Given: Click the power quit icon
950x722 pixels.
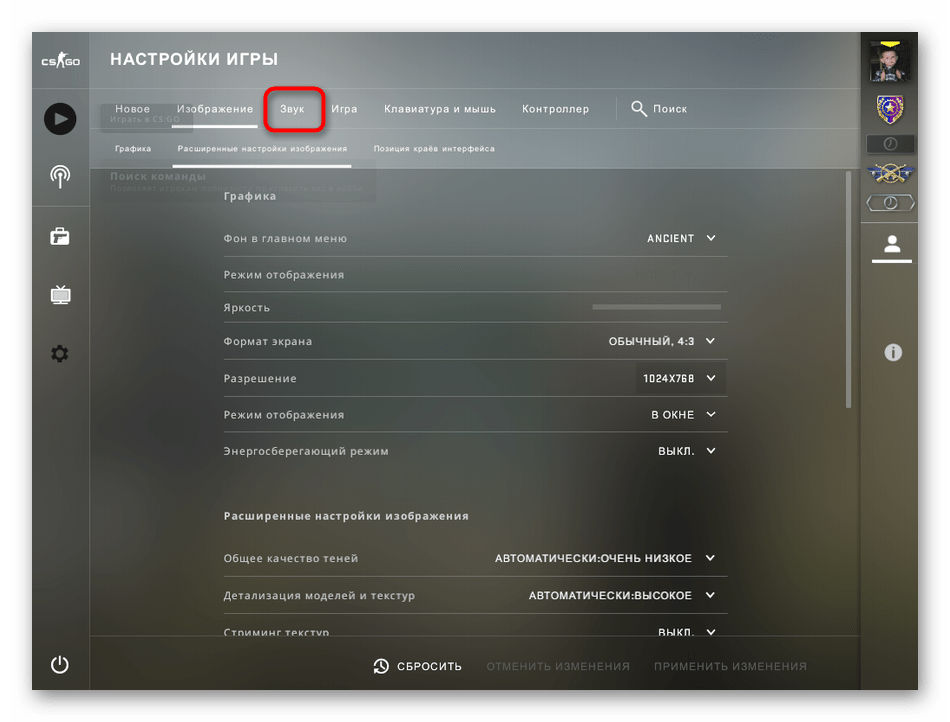Looking at the screenshot, I should pyautogui.click(x=60, y=665).
